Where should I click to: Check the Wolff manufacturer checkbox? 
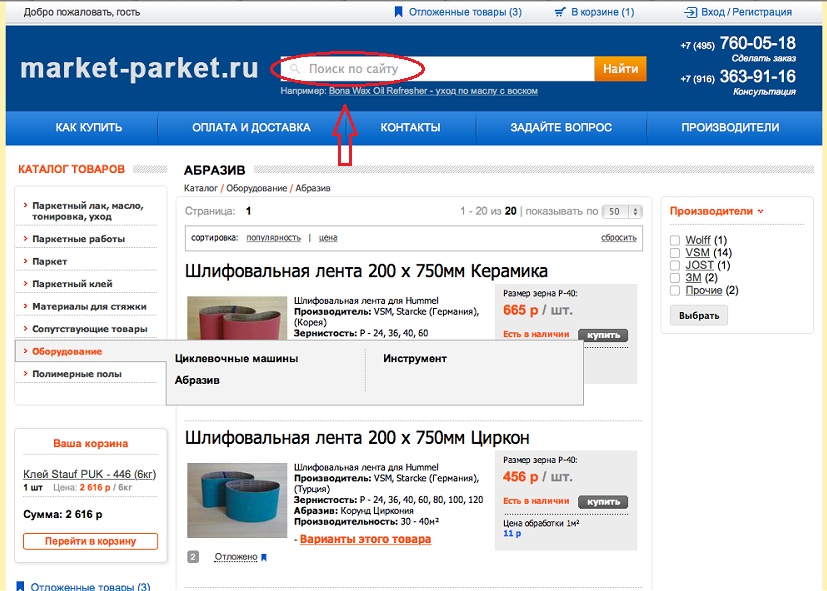pos(675,240)
